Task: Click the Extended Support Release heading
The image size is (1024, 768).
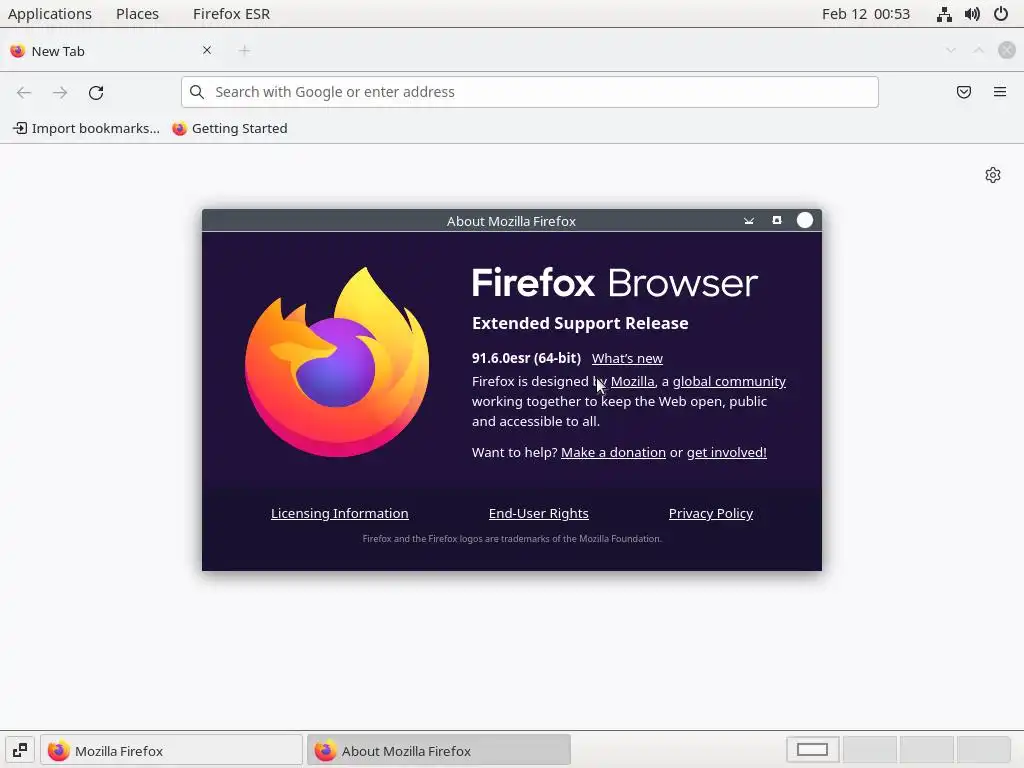Action: click(580, 323)
